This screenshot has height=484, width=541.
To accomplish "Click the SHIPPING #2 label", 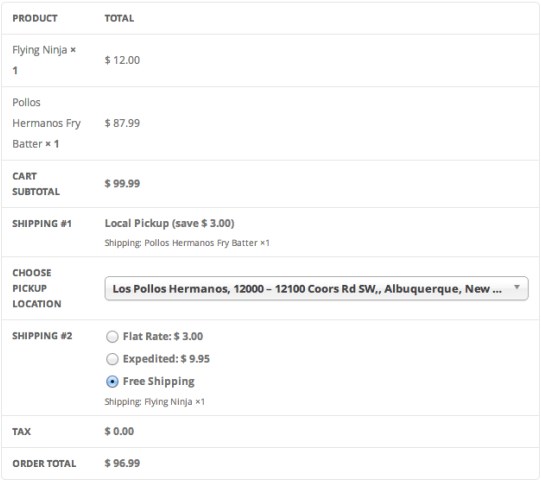I will [42, 336].
